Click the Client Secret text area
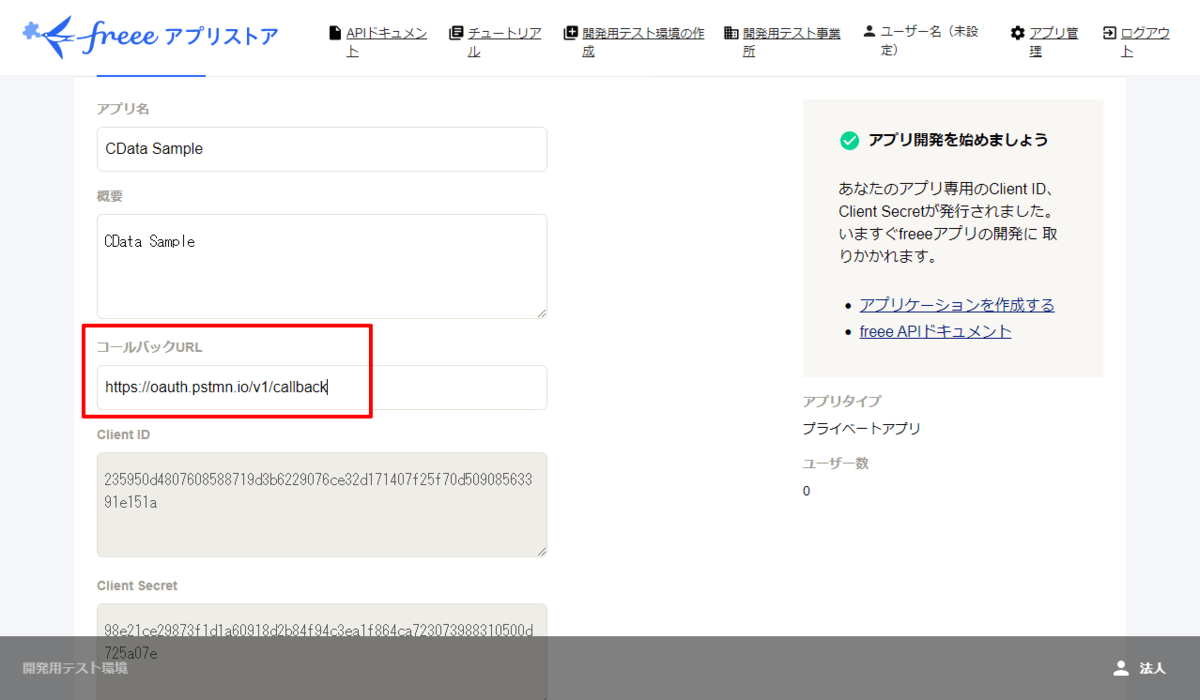This screenshot has width=1200, height=700. click(322, 651)
